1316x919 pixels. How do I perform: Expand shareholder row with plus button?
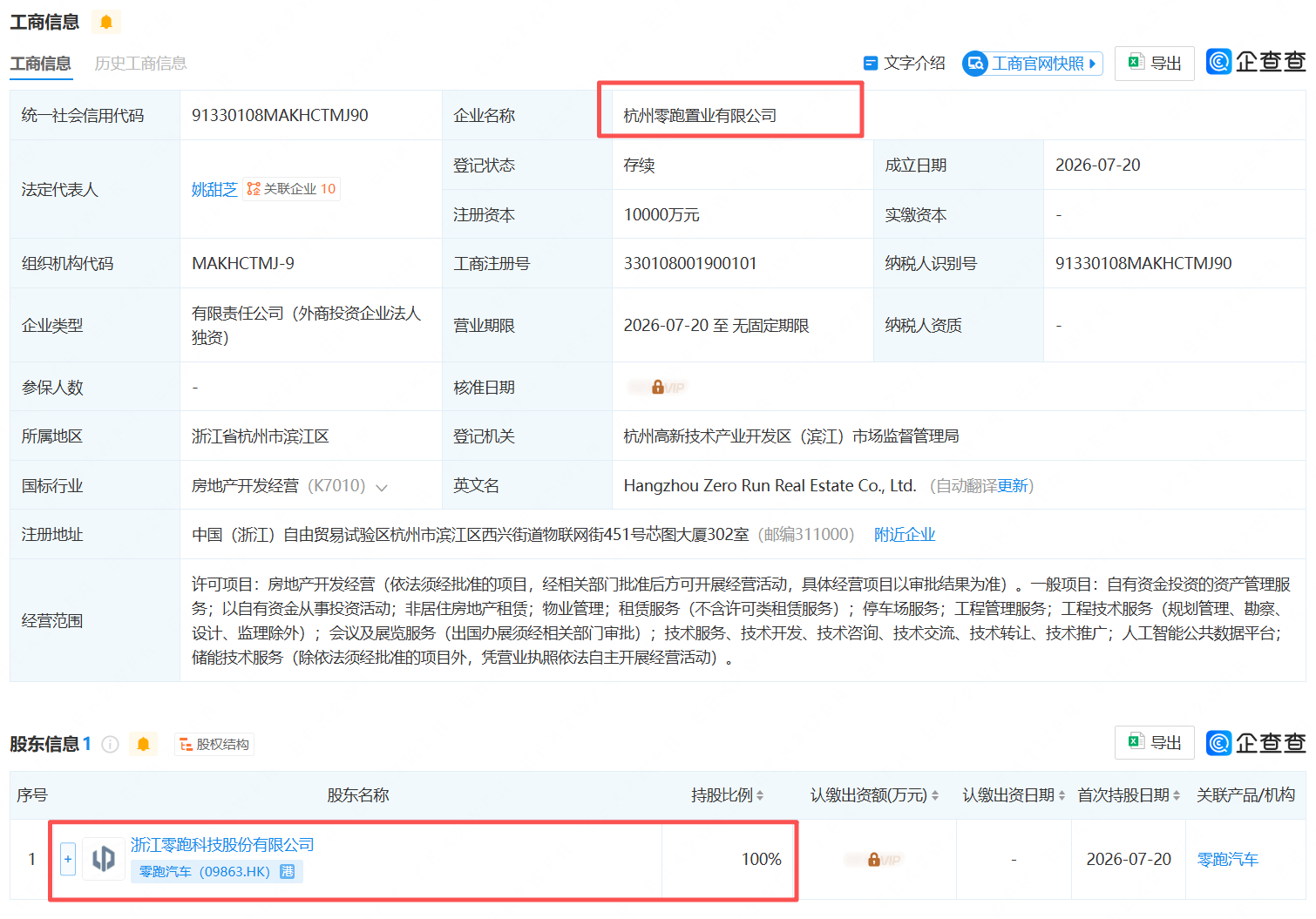coord(68,859)
